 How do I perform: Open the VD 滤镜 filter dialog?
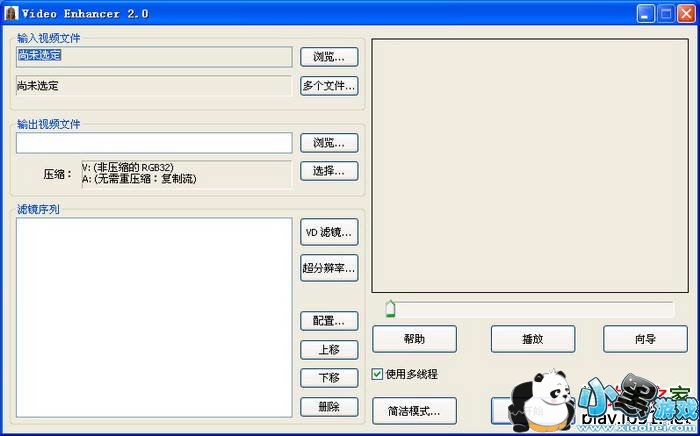point(329,232)
